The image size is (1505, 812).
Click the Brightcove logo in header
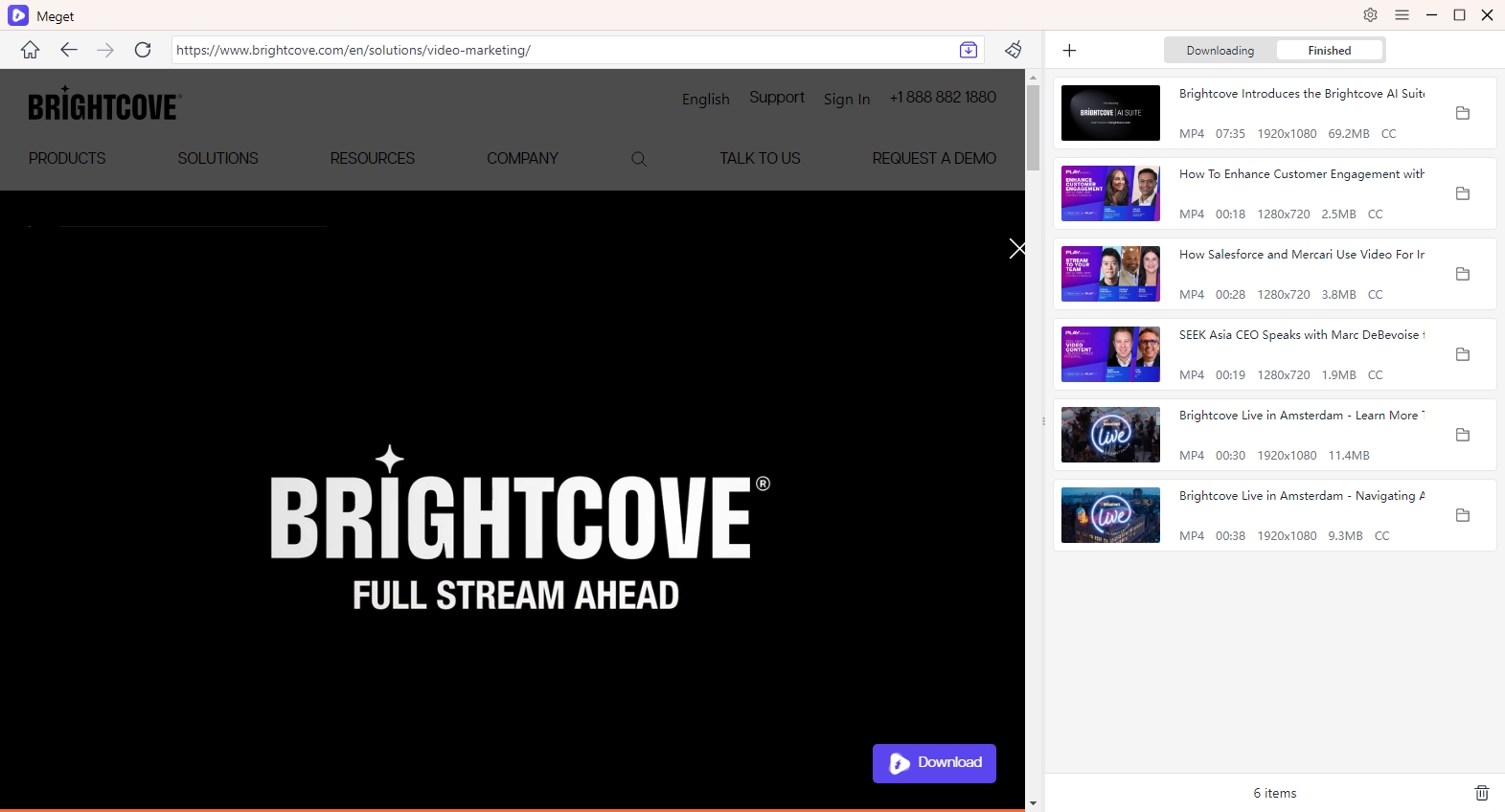click(x=104, y=103)
